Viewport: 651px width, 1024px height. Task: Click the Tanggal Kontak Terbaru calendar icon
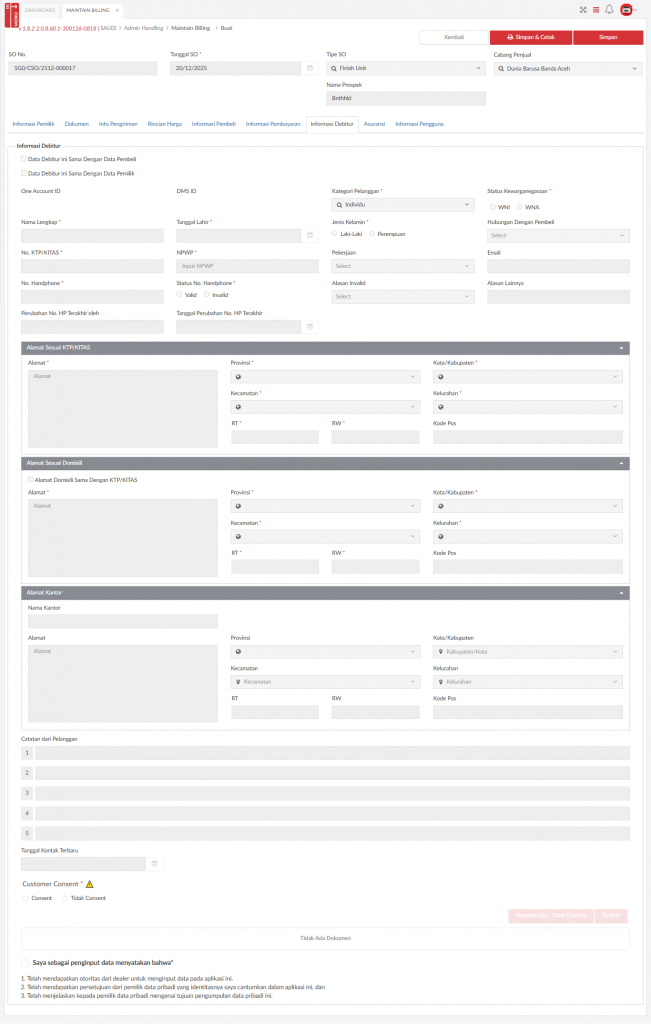point(154,863)
